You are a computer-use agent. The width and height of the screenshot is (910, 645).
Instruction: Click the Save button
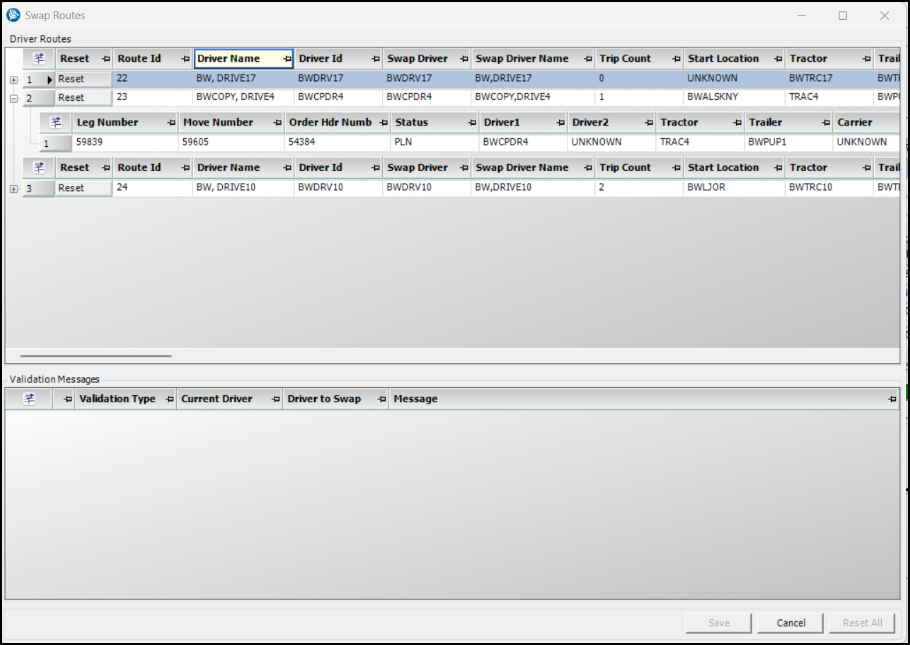click(x=718, y=622)
